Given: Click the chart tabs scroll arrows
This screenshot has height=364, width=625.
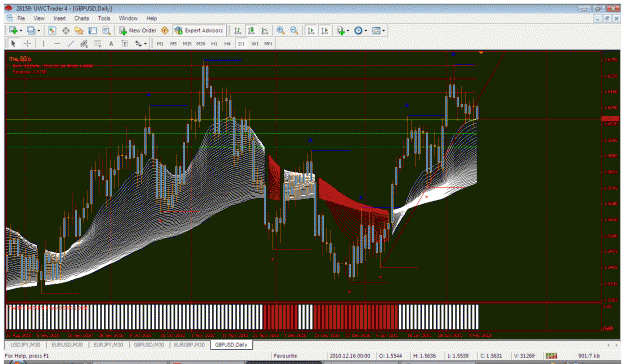Looking at the screenshot, I should tap(612, 345).
